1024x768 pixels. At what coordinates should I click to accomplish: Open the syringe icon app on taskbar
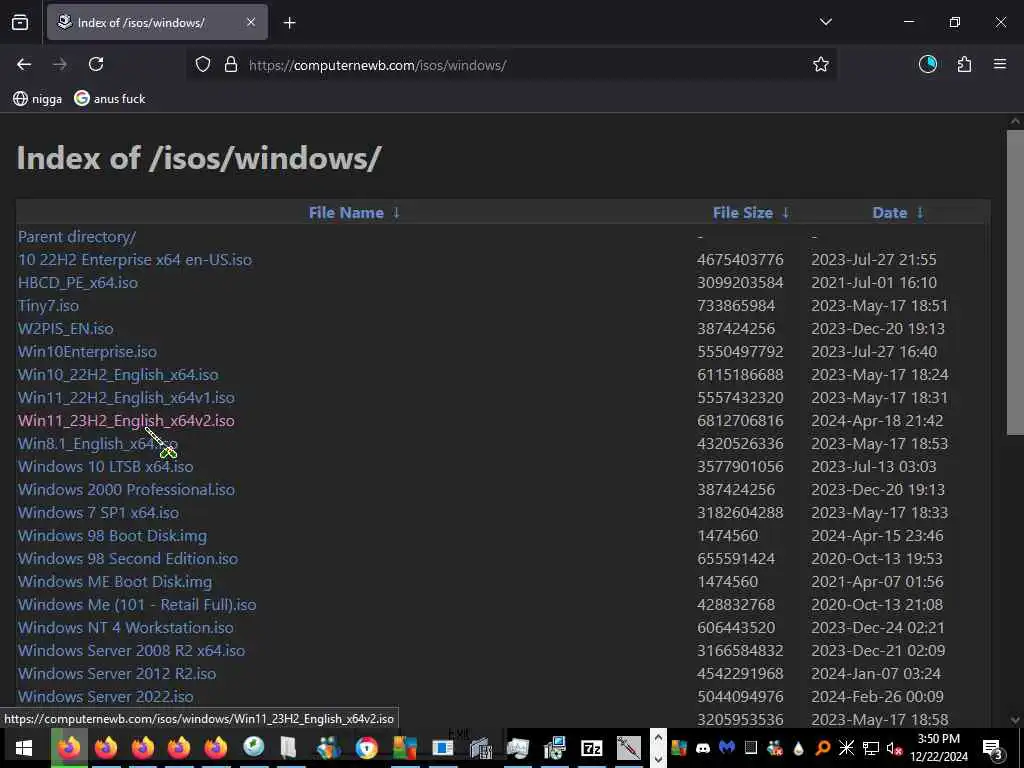[629, 748]
